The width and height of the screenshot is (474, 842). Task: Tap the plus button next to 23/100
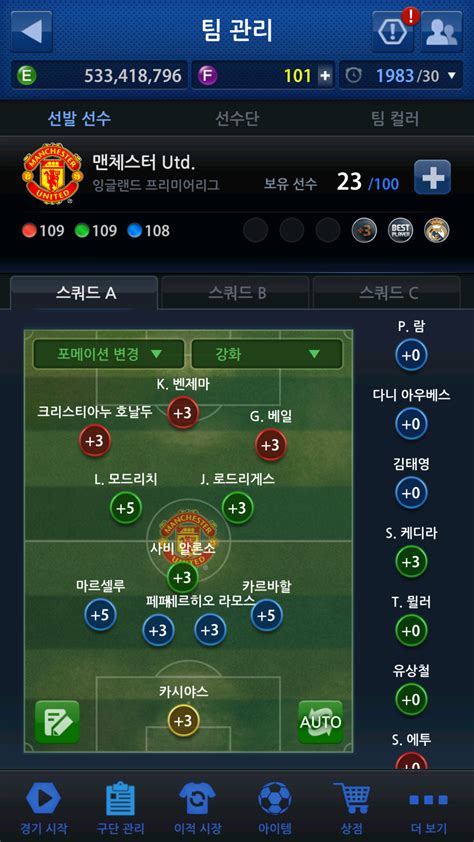click(433, 177)
